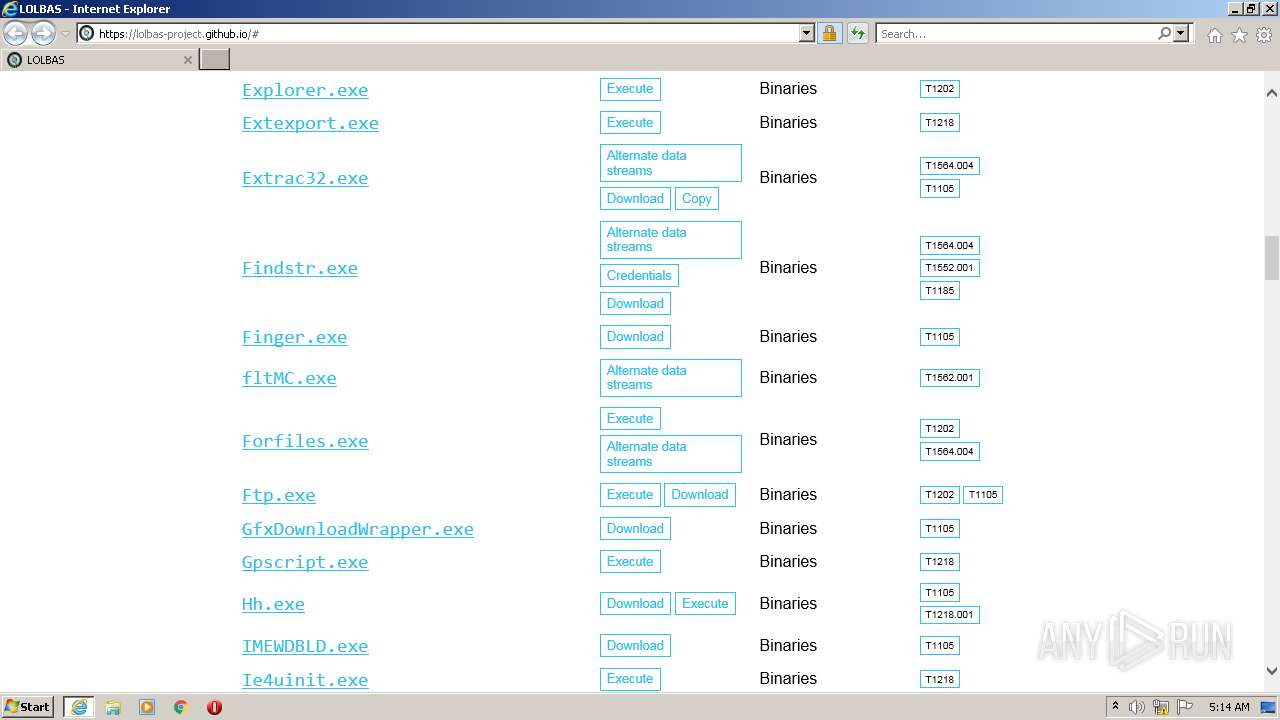Click Download tag for Findstr.exe
The image size is (1280, 720).
(635, 304)
